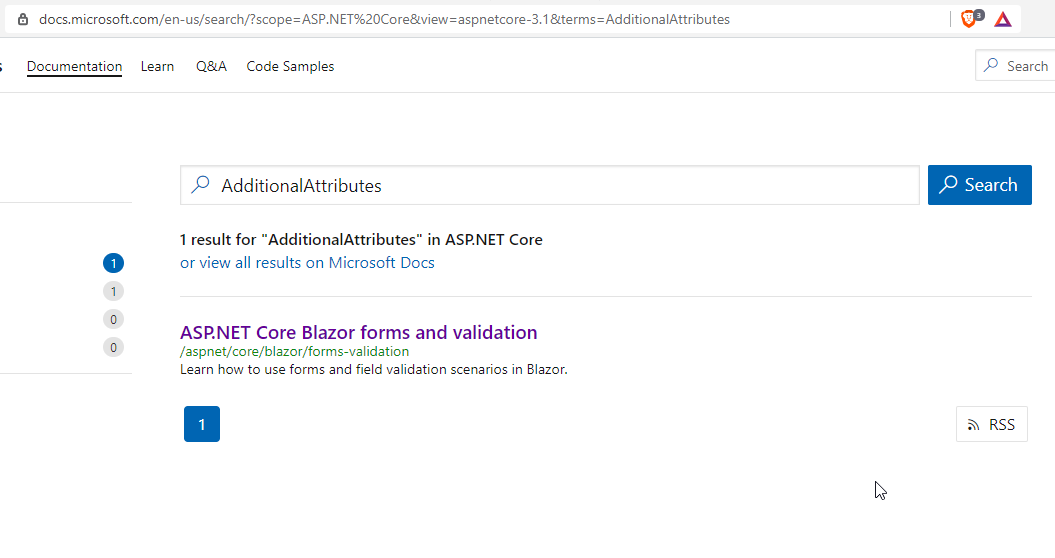1055x558 pixels.
Task: Click the browser URL address text
Action: point(384,20)
